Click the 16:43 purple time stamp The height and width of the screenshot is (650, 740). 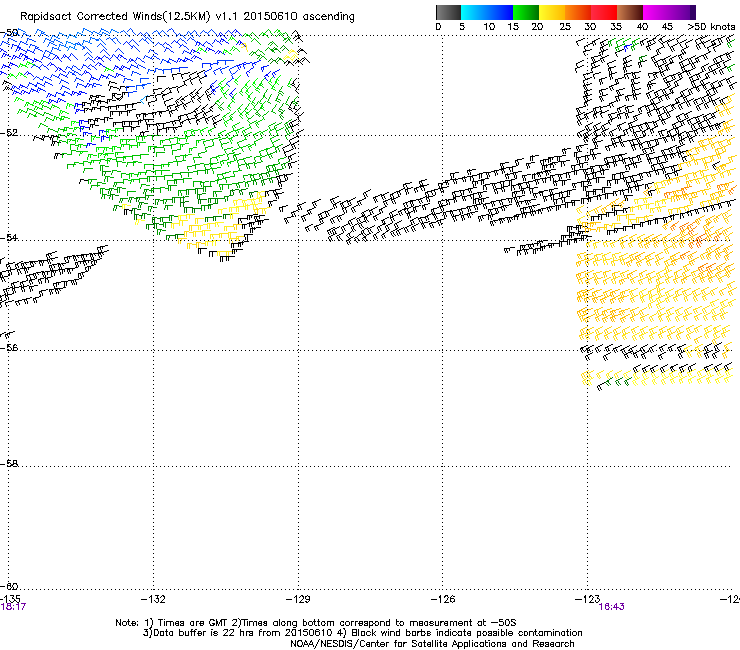(x=612, y=607)
